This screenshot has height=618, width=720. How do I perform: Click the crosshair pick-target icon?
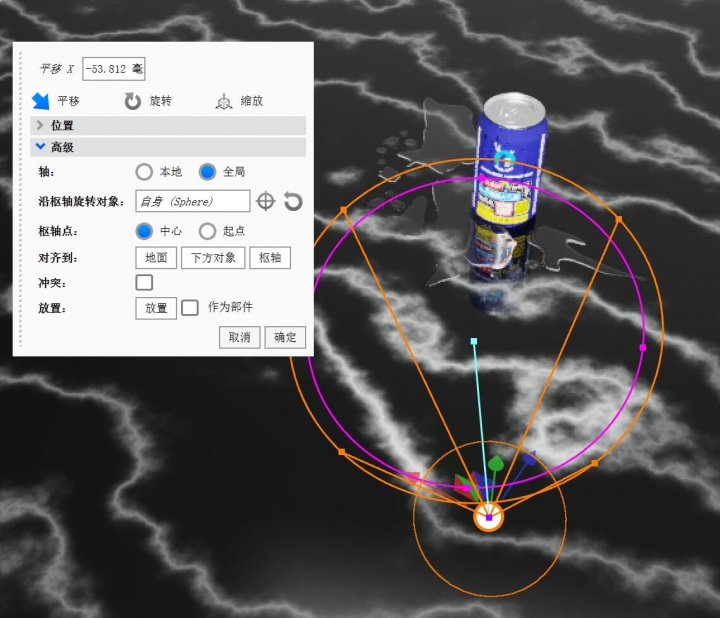click(265, 201)
